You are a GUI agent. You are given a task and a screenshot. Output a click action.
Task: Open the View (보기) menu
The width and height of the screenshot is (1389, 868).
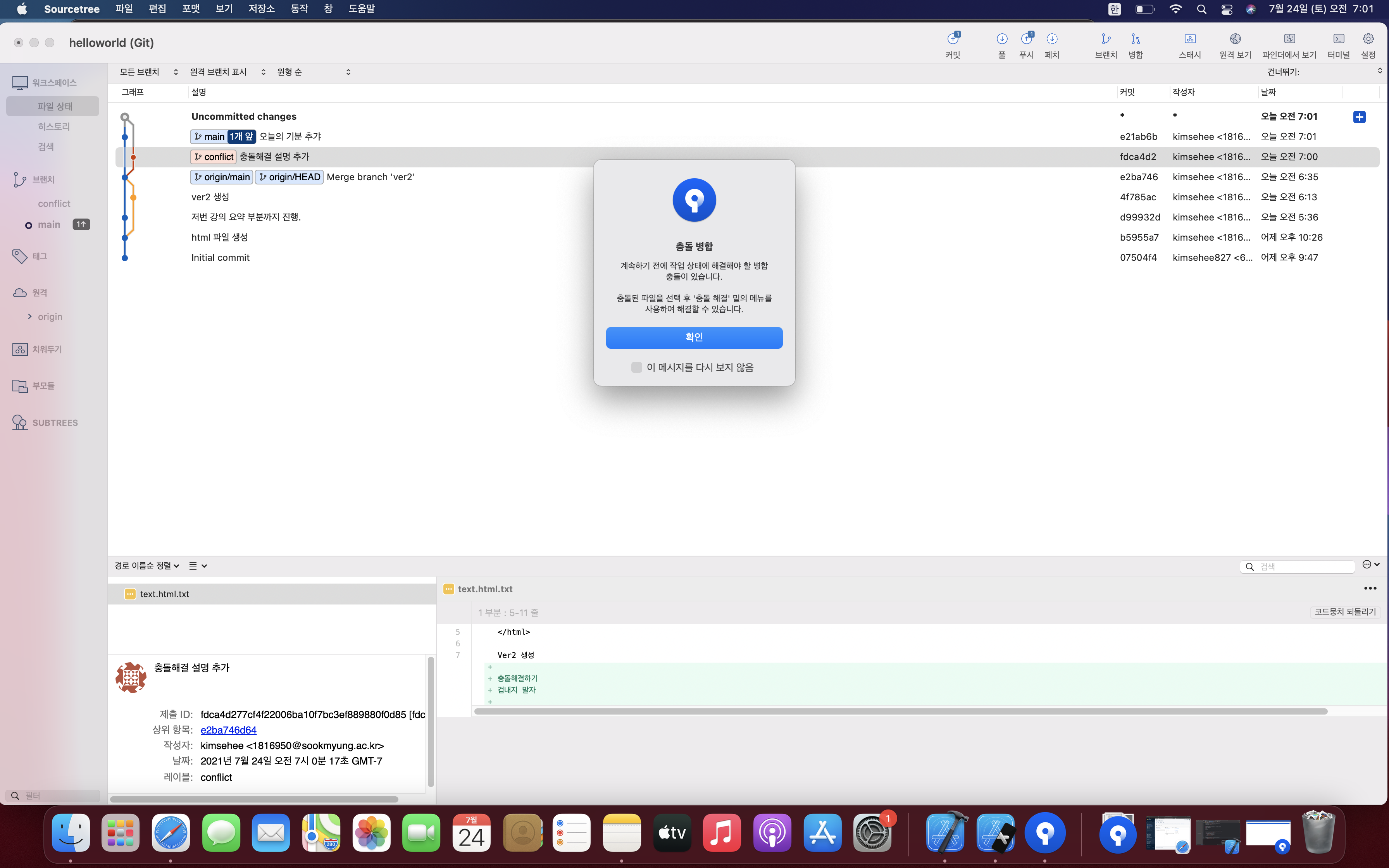point(224,9)
